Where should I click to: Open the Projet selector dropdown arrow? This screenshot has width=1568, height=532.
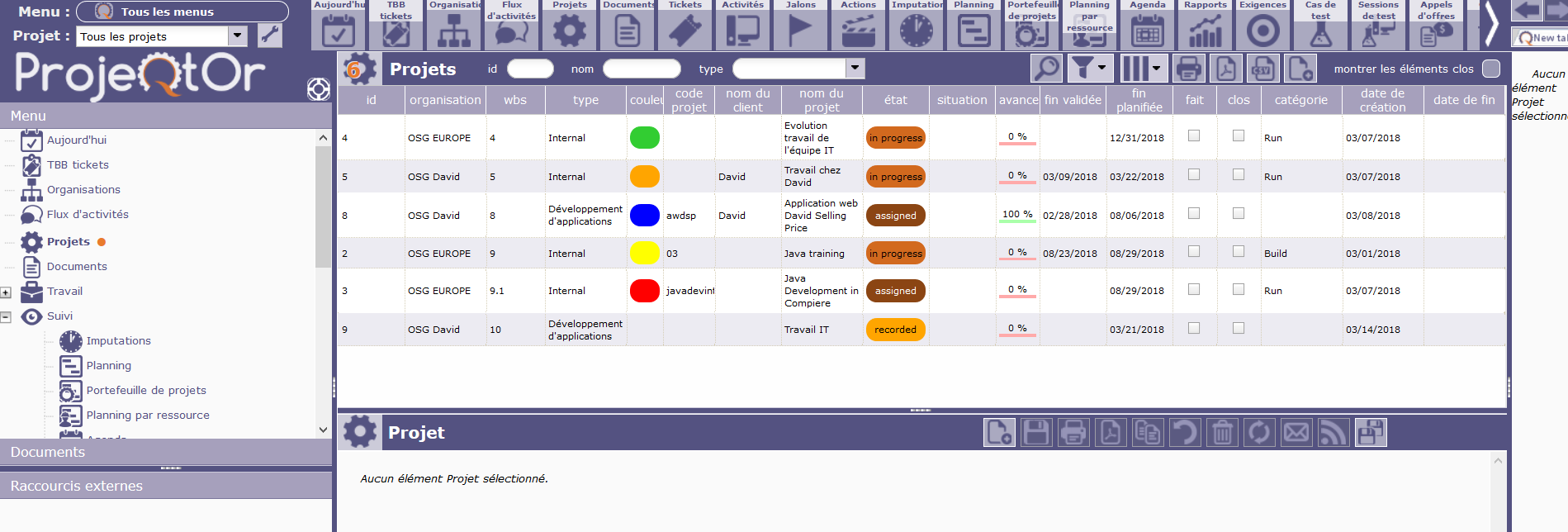pos(238,36)
